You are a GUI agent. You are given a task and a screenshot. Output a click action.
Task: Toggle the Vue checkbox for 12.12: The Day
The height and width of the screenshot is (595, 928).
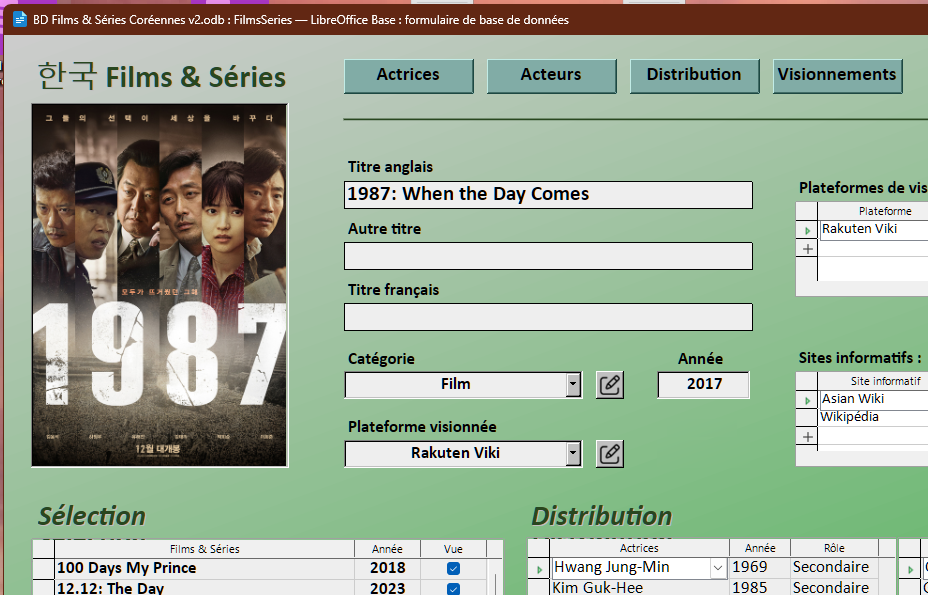pos(453,588)
